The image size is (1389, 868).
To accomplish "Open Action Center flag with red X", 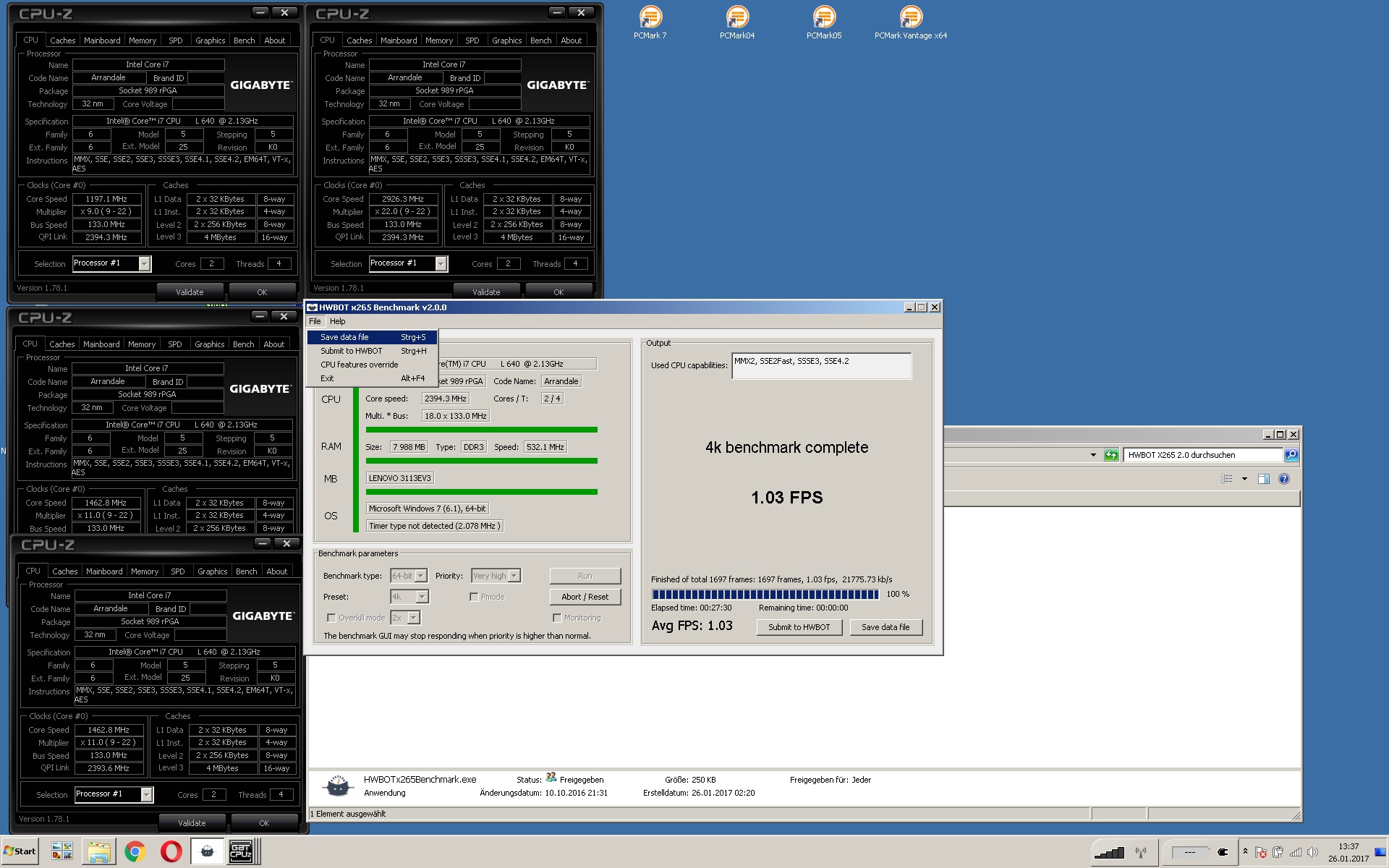I will tap(1260, 852).
